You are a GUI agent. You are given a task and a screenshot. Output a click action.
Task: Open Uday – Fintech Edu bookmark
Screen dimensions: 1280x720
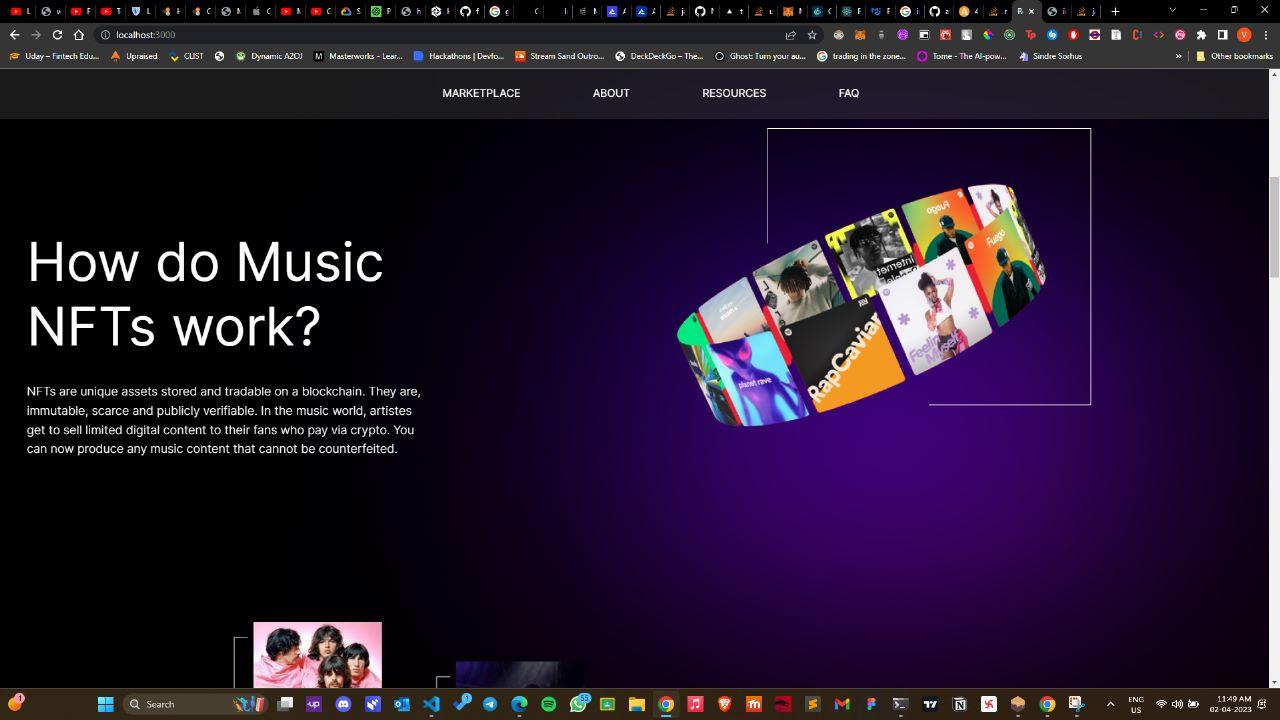pos(54,56)
